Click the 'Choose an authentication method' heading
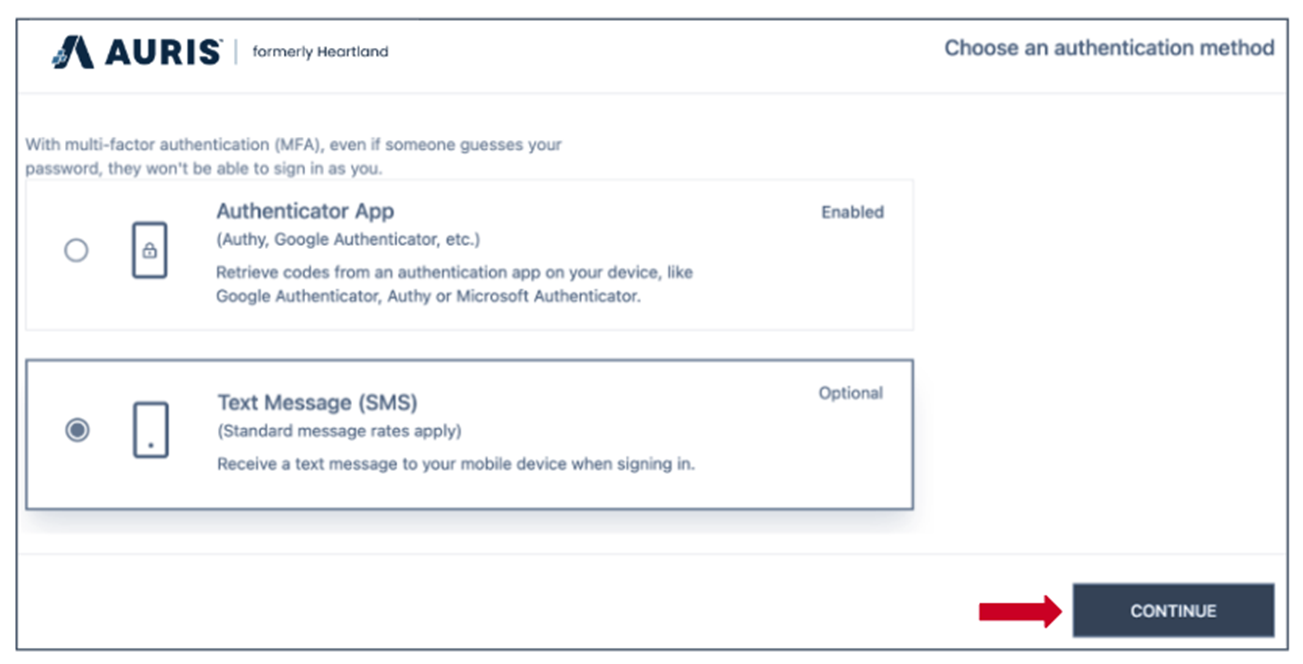The image size is (1303, 664). pyautogui.click(x=1109, y=48)
